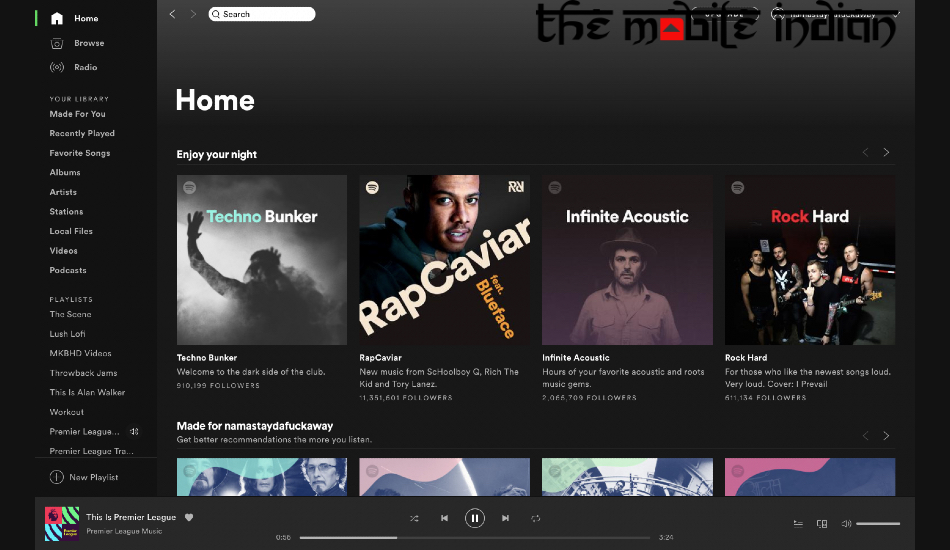Open Made For You library
950x550 pixels.
pos(78,114)
